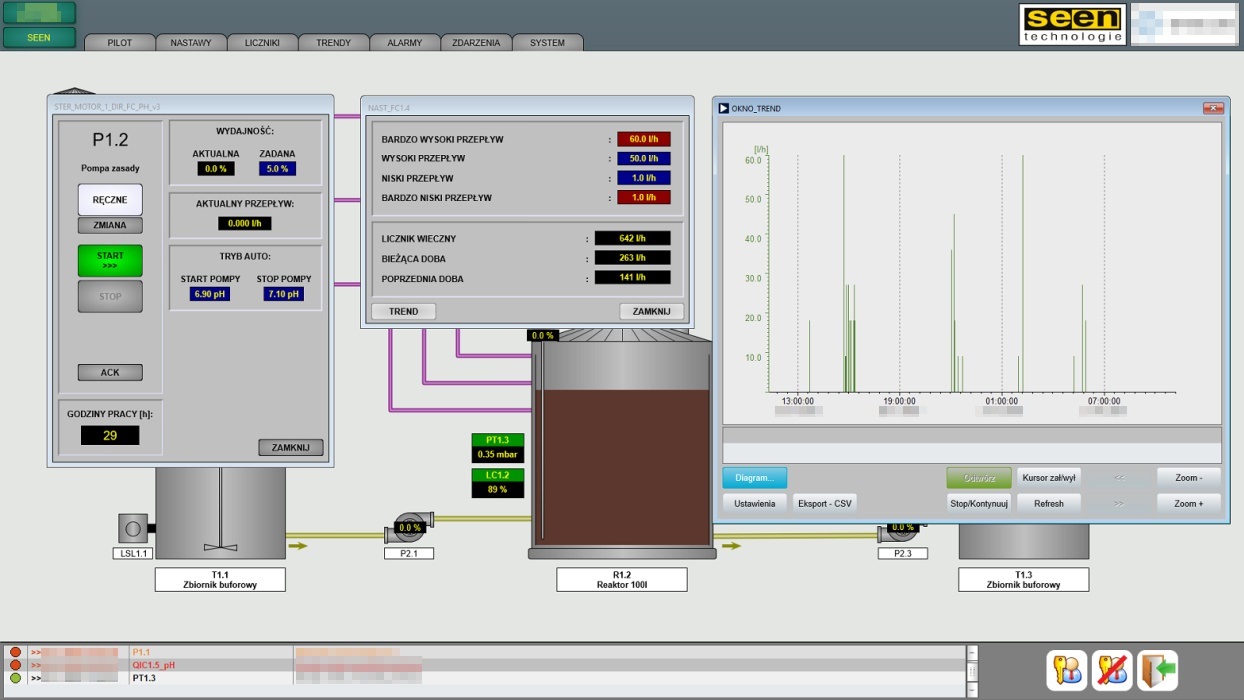Open the Diagram... selector in trend window
Screen dimensions: 1244x700
[x=754, y=478]
